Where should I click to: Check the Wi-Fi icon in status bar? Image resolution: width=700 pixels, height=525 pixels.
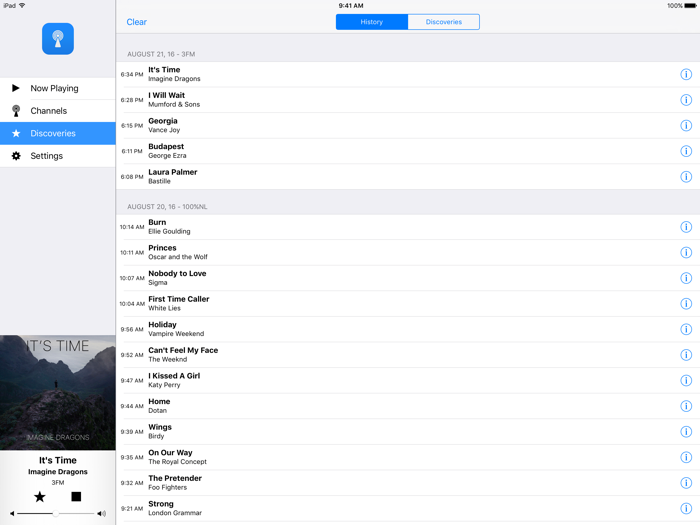pos(22,5)
